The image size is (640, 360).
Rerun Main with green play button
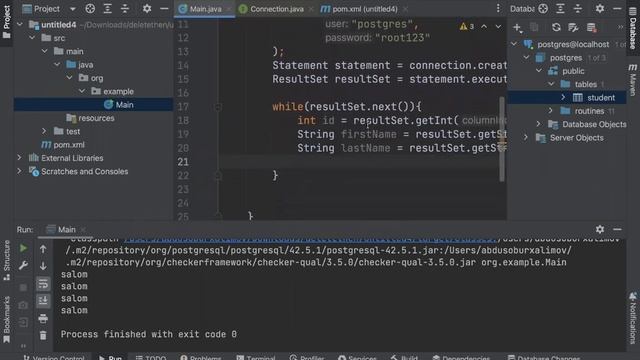pyautogui.click(x=23, y=248)
